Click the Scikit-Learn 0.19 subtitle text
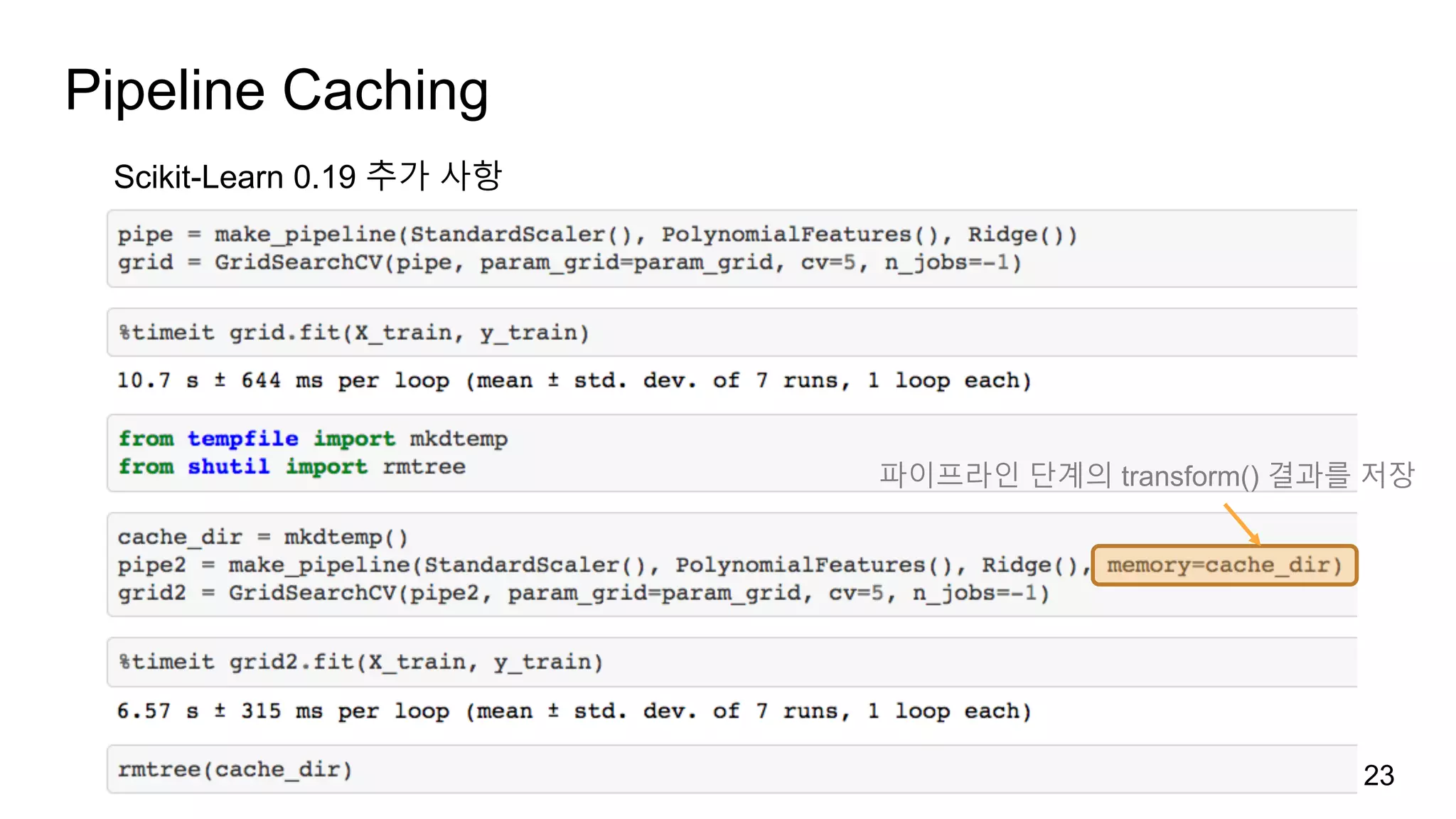The height and width of the screenshot is (819, 1456). (307, 176)
